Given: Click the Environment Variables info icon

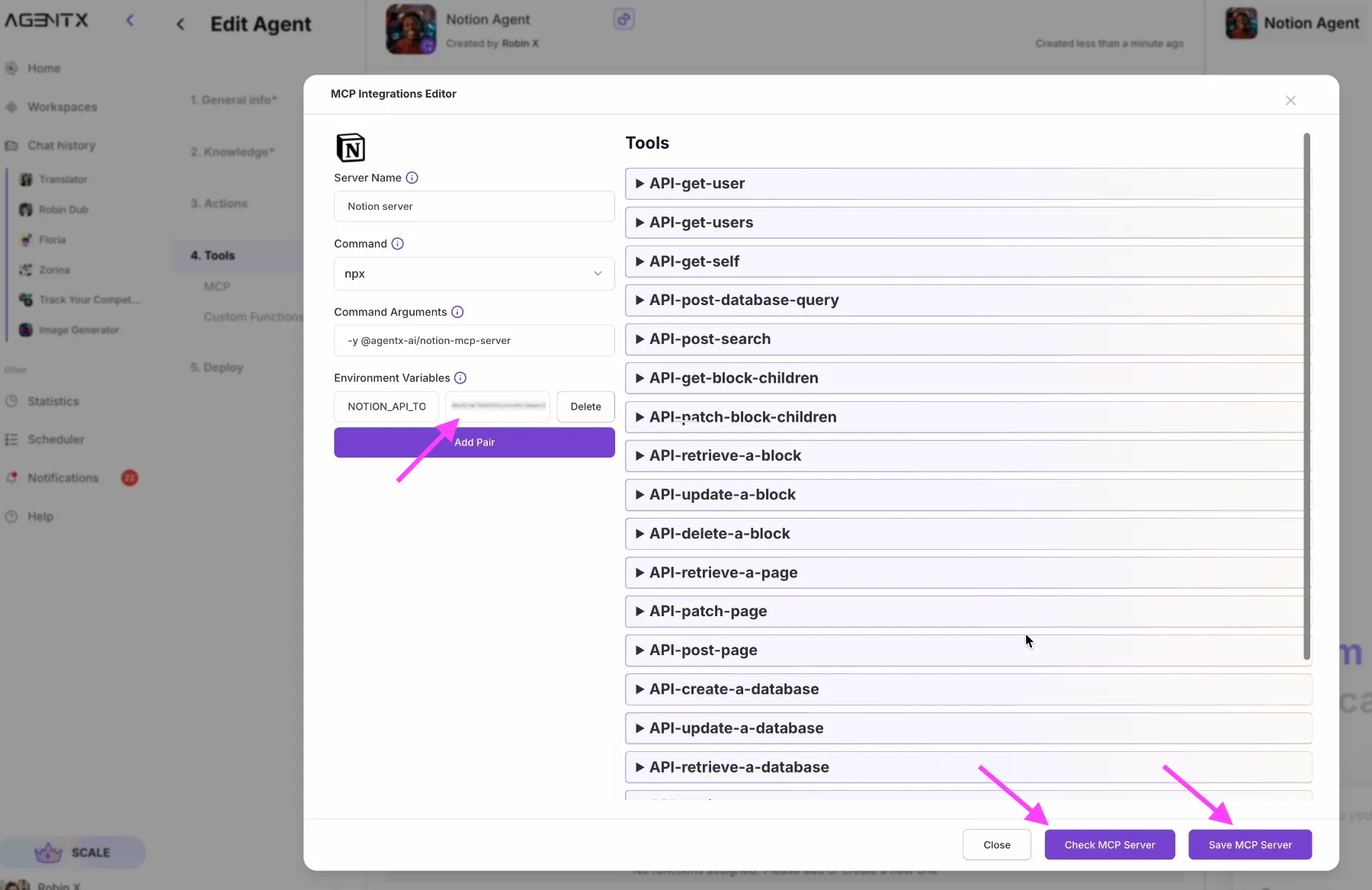Looking at the screenshot, I should pos(460,378).
